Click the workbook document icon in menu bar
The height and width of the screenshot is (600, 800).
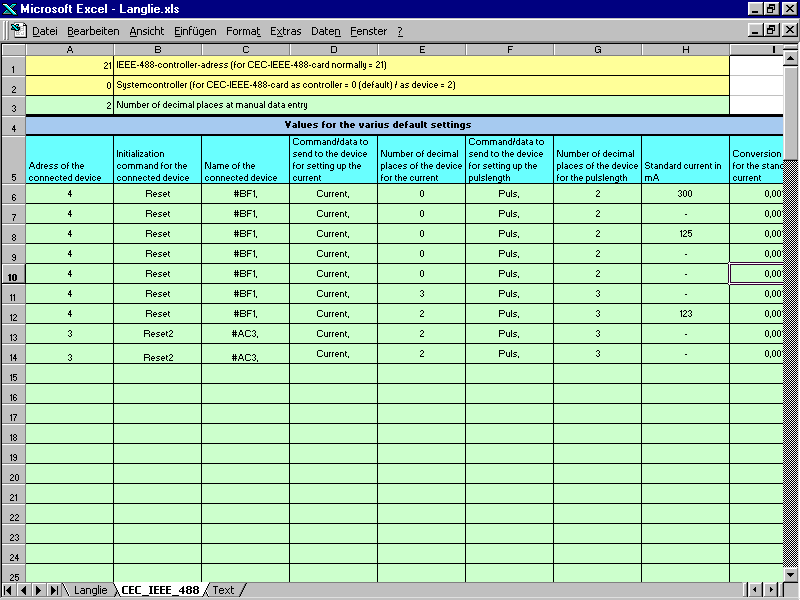click(19, 31)
